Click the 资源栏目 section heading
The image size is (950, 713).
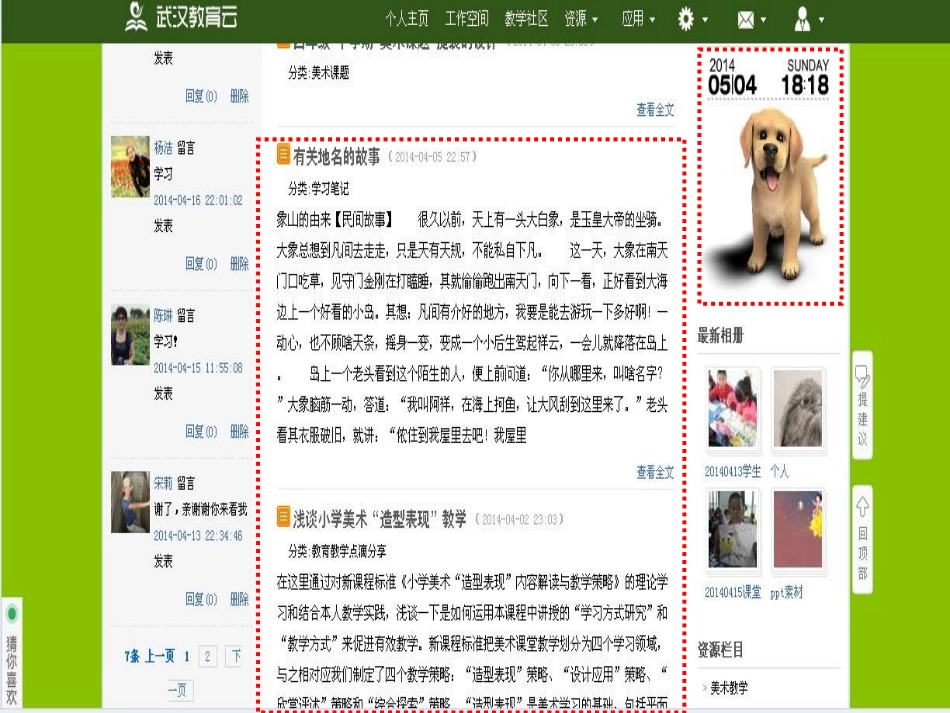[x=720, y=650]
